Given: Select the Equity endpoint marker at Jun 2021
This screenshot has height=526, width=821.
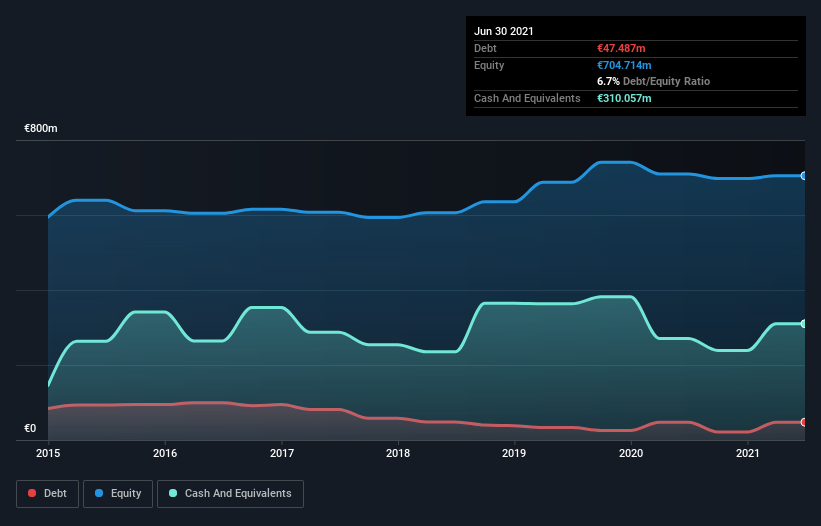Looking at the screenshot, I should (804, 176).
